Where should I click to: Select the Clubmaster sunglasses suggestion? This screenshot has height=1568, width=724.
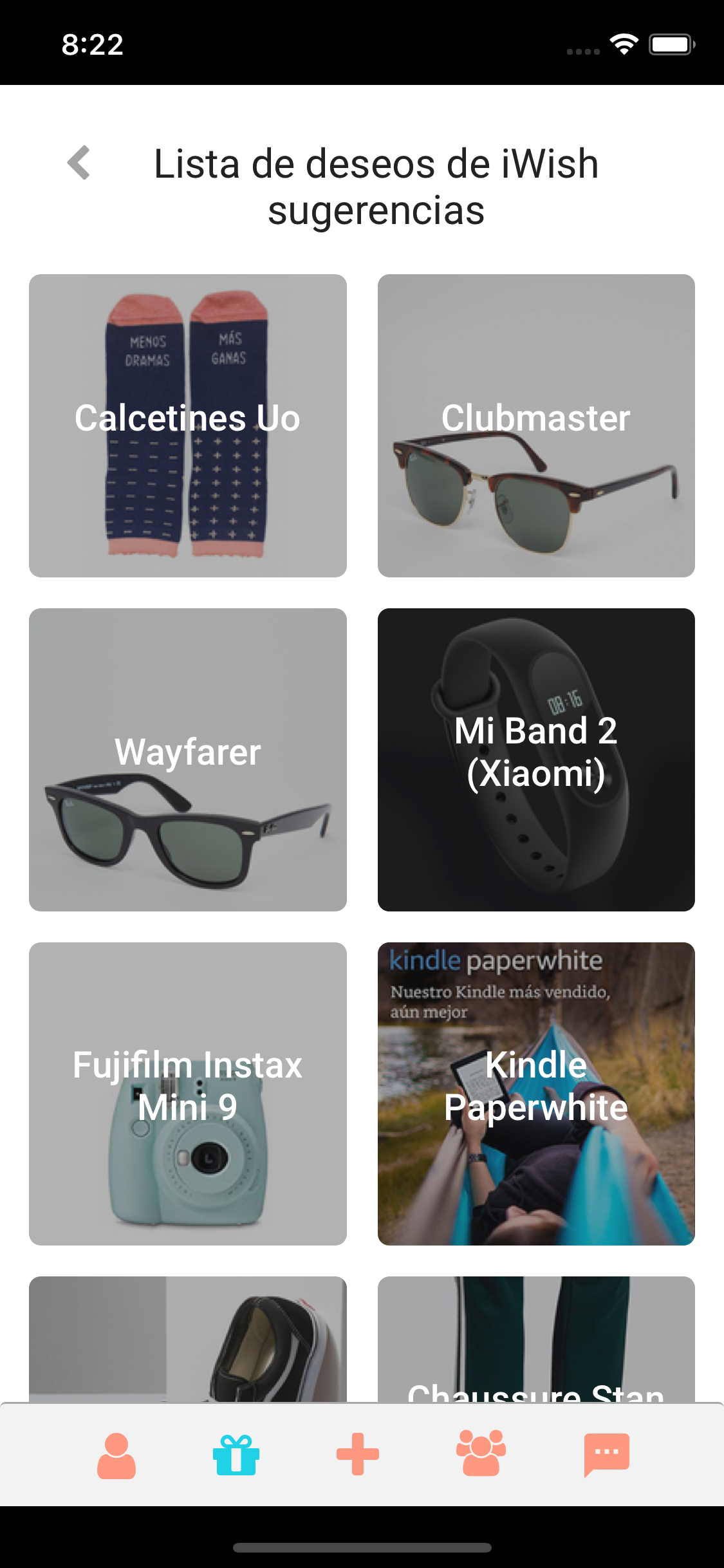pyautogui.click(x=536, y=425)
